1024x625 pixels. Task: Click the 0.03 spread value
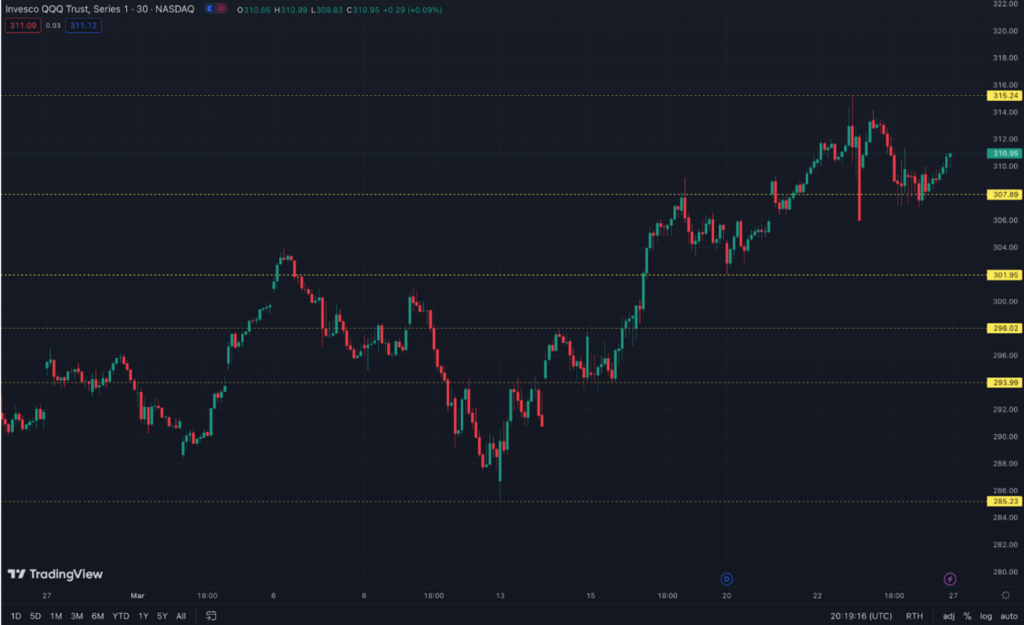(53, 25)
